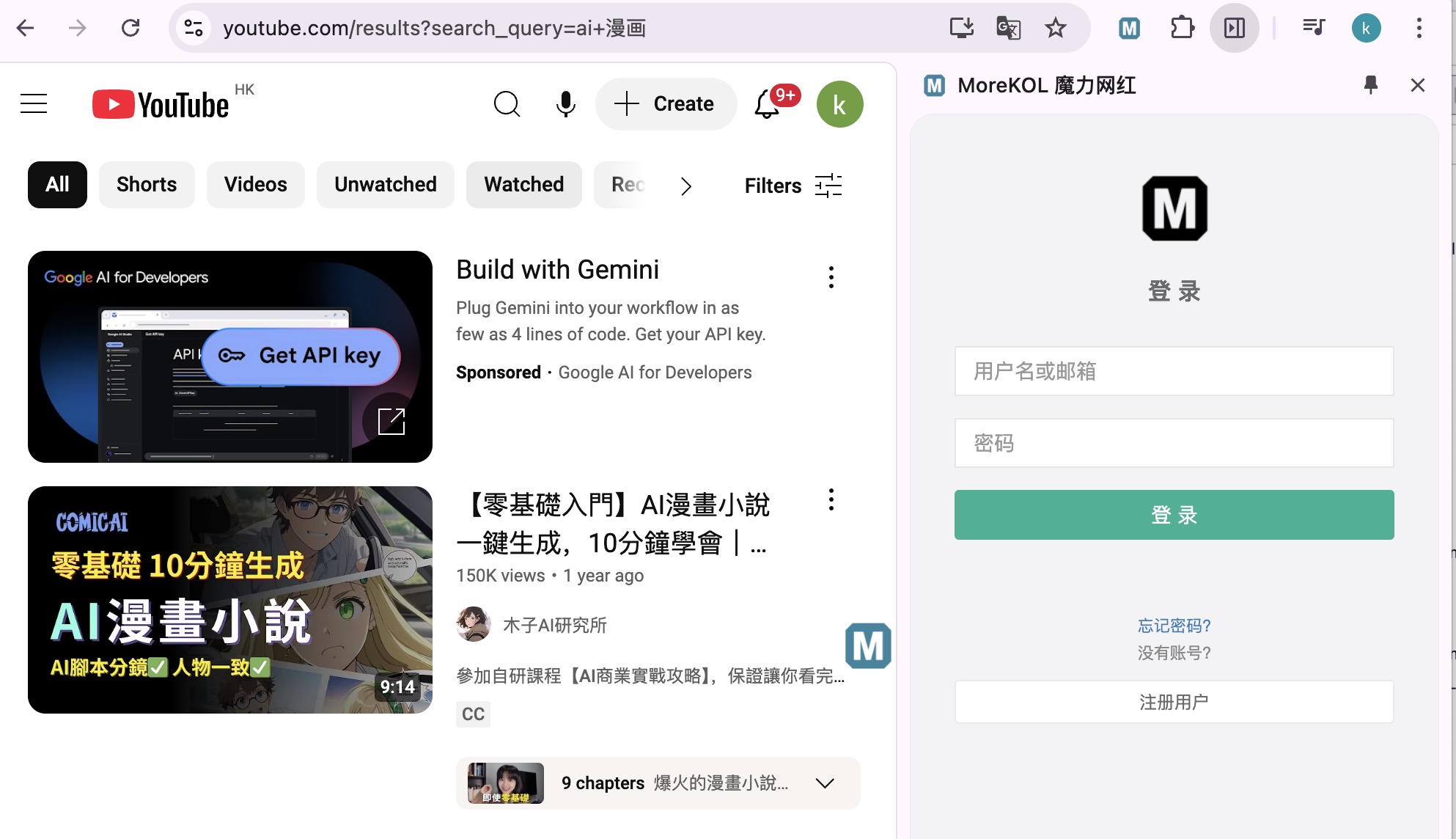Viewport: 1456px width, 839px height.
Task: Select the Videos filter chip
Action: point(255,185)
